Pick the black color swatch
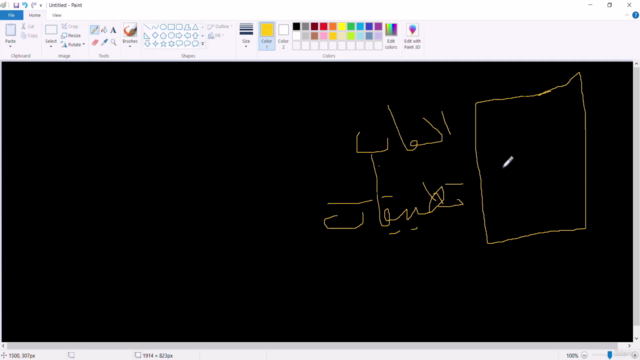This screenshot has width=640, height=360. pos(296,27)
